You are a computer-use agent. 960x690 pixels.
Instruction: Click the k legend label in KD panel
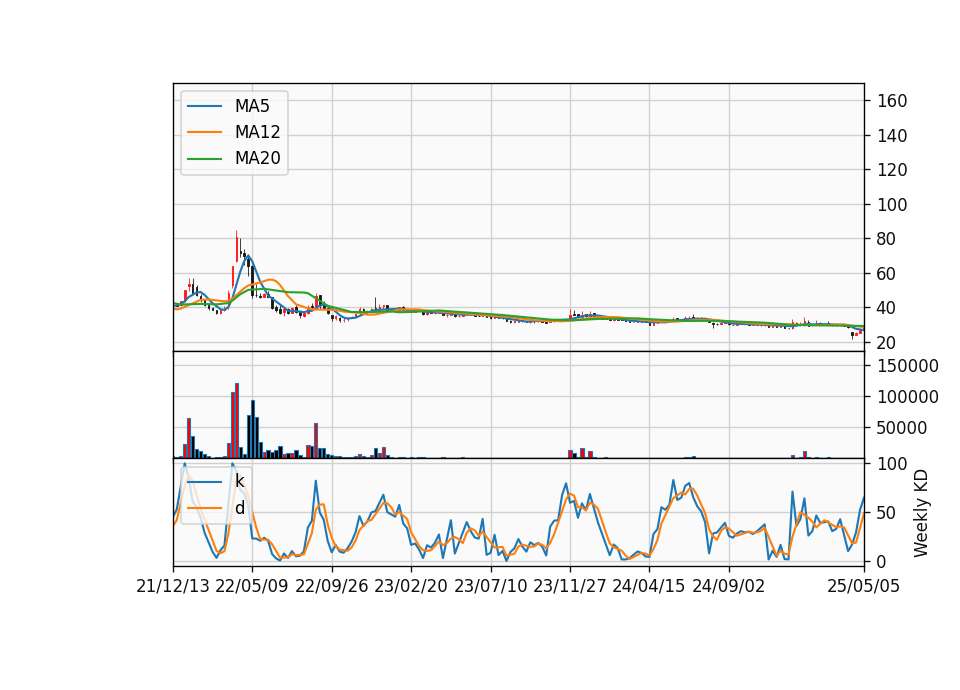tap(239, 481)
